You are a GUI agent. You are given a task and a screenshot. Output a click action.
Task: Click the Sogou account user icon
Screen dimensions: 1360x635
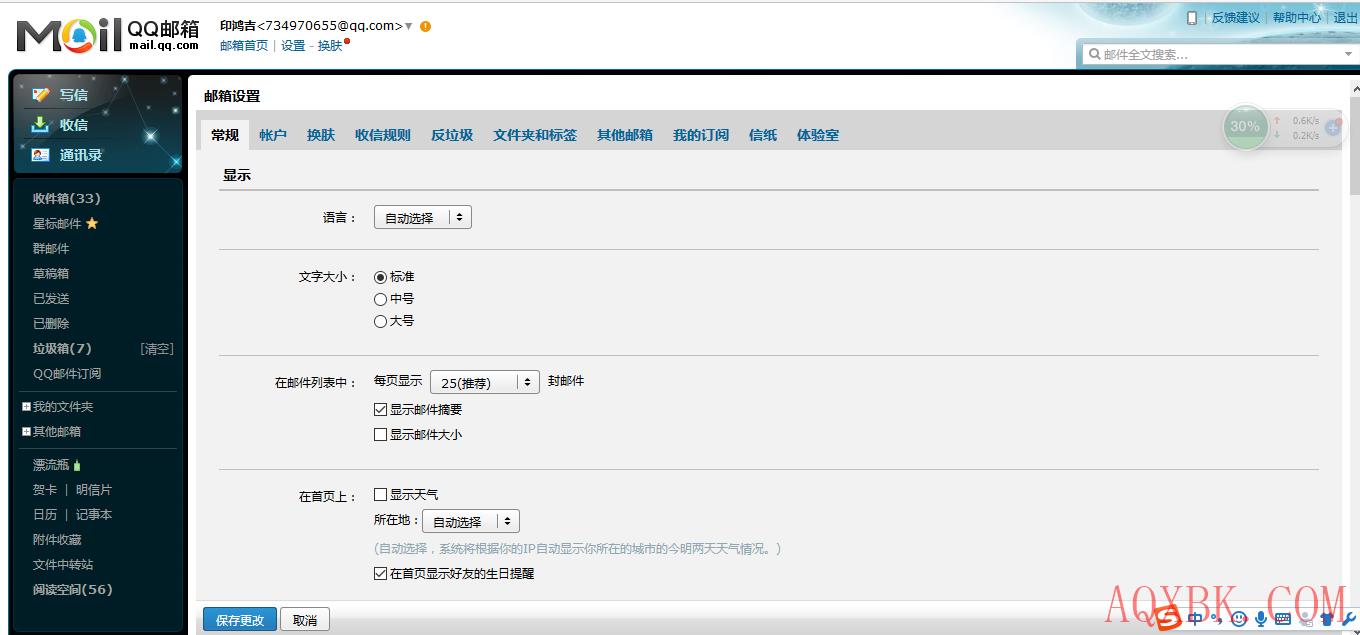pyautogui.click(x=1306, y=620)
